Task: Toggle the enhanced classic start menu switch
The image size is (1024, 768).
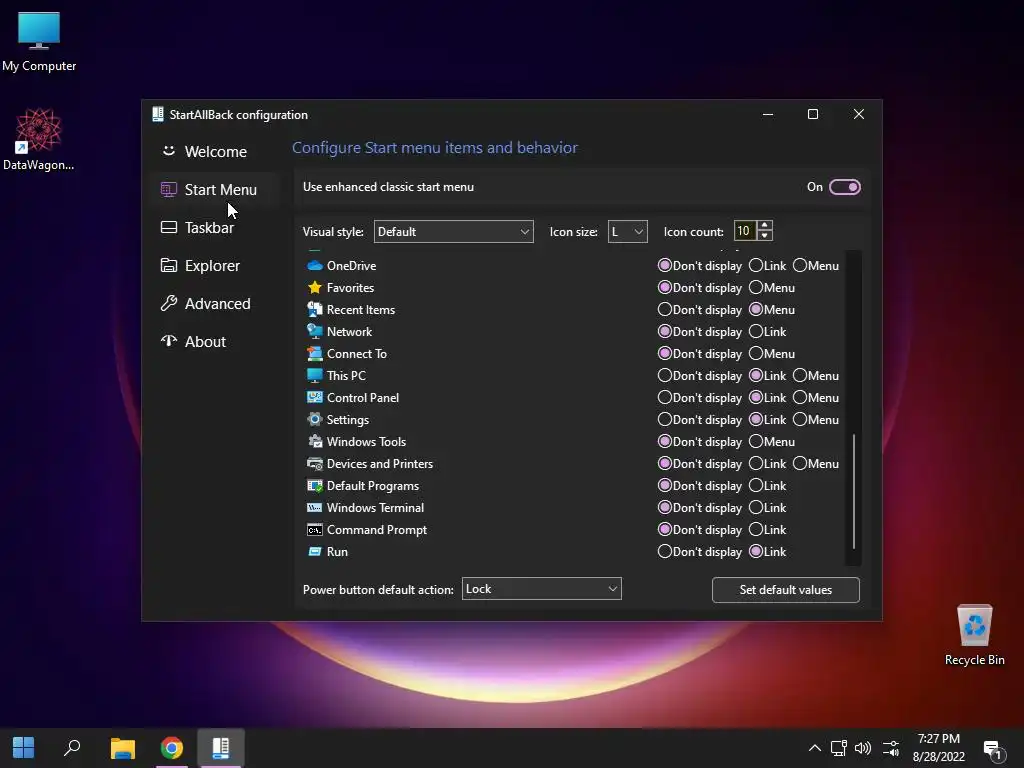Action: coord(844,187)
